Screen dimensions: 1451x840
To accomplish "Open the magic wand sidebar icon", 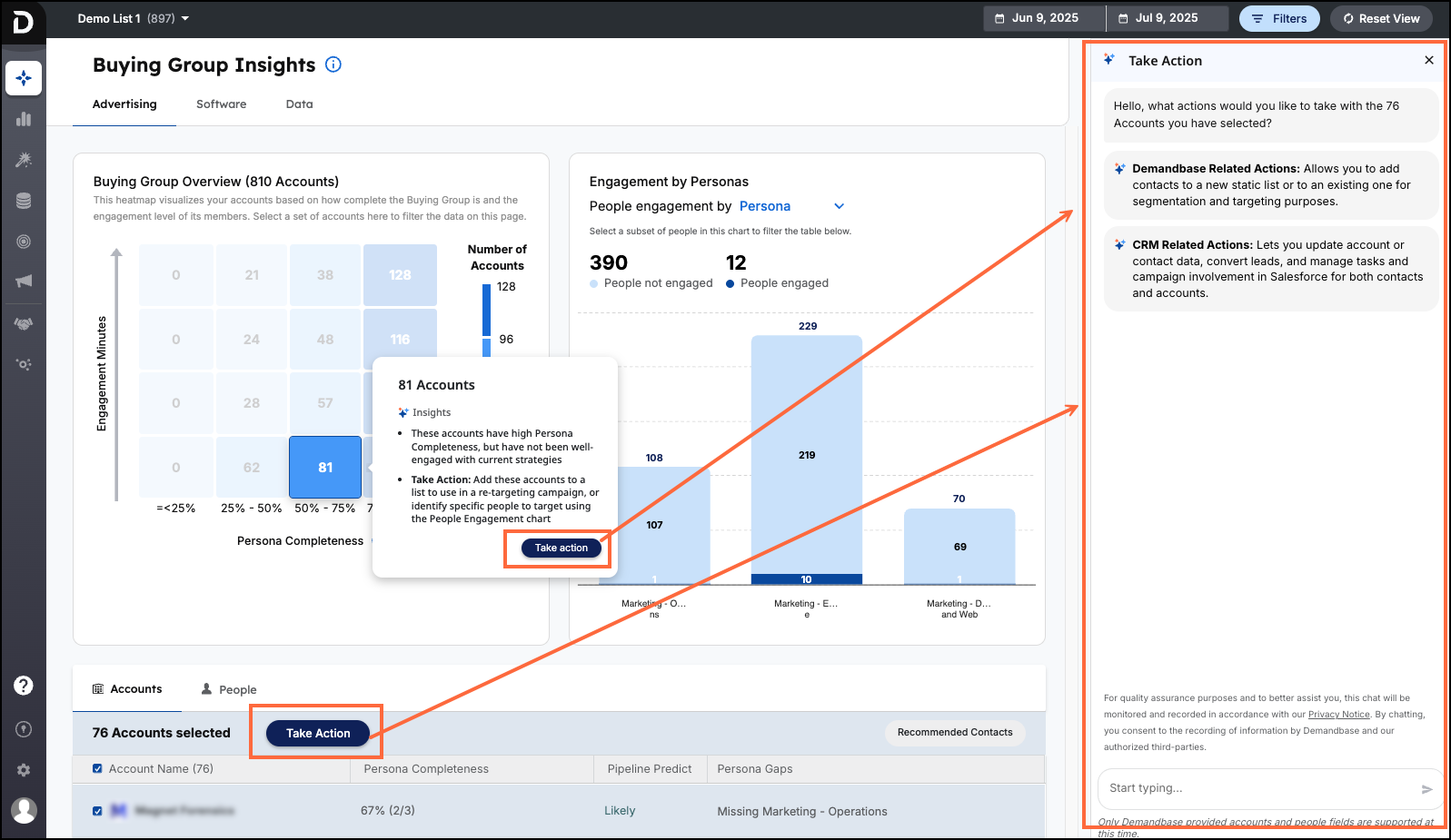I will coord(24,160).
